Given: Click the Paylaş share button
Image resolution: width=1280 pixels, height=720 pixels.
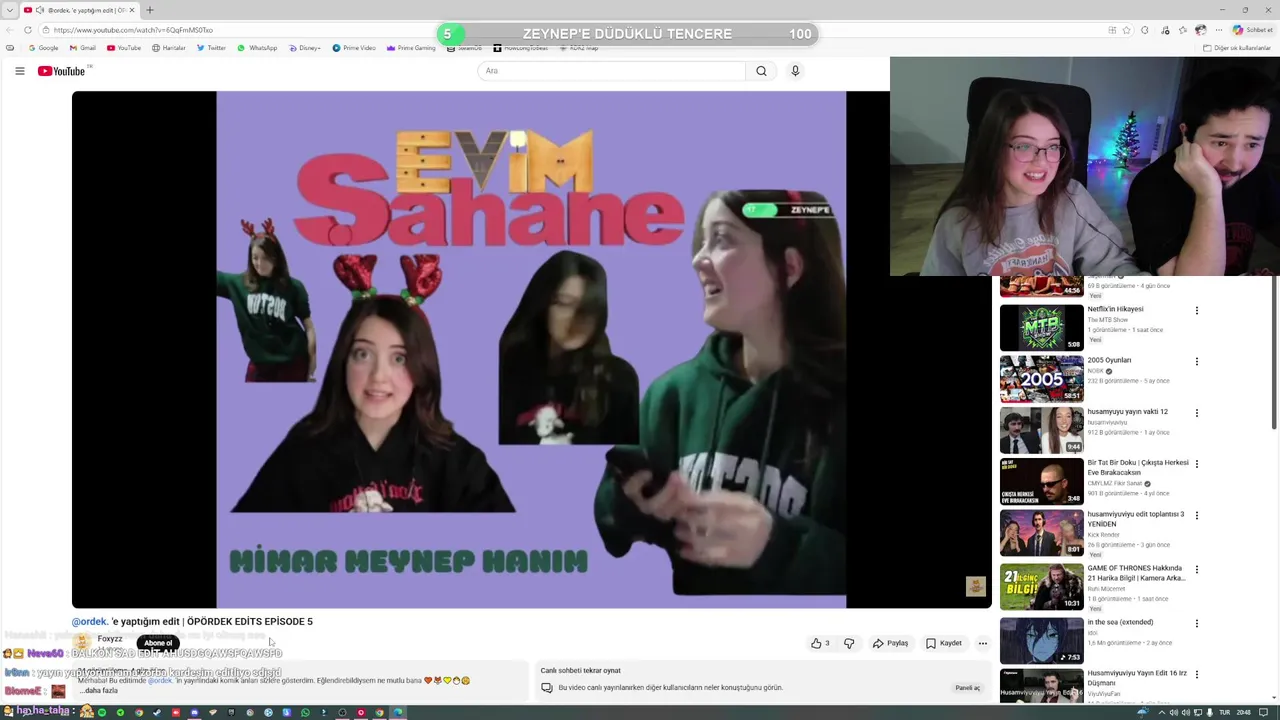Looking at the screenshot, I should 890,643.
